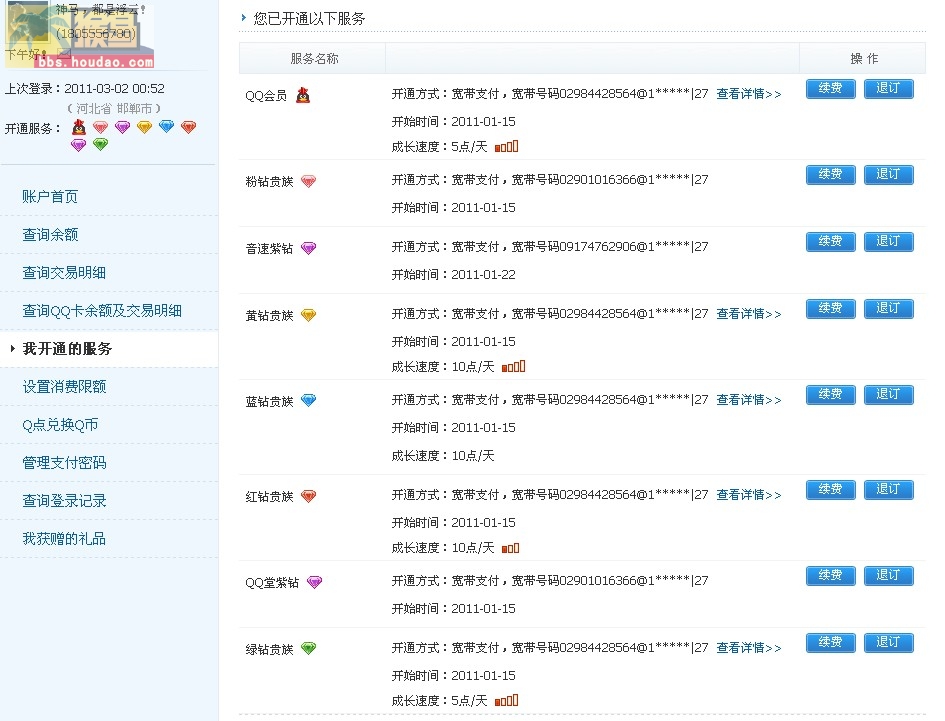Click 续费 button for 音速紫钻

point(830,241)
